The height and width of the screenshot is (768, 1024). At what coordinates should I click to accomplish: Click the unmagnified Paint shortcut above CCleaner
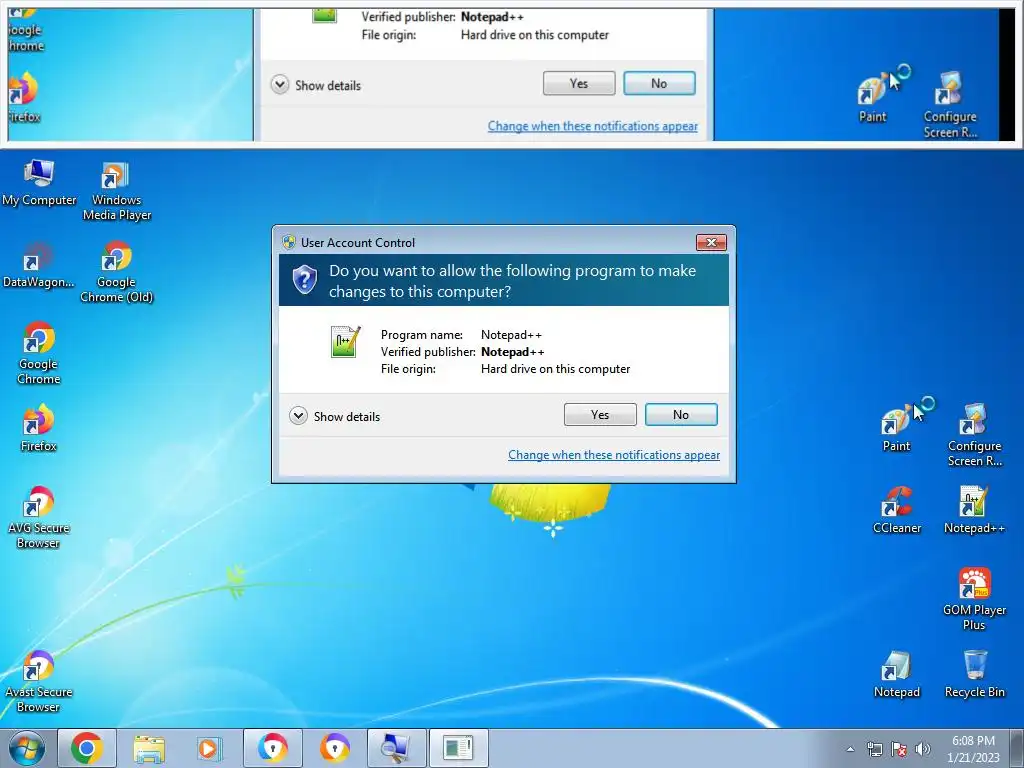(x=896, y=428)
